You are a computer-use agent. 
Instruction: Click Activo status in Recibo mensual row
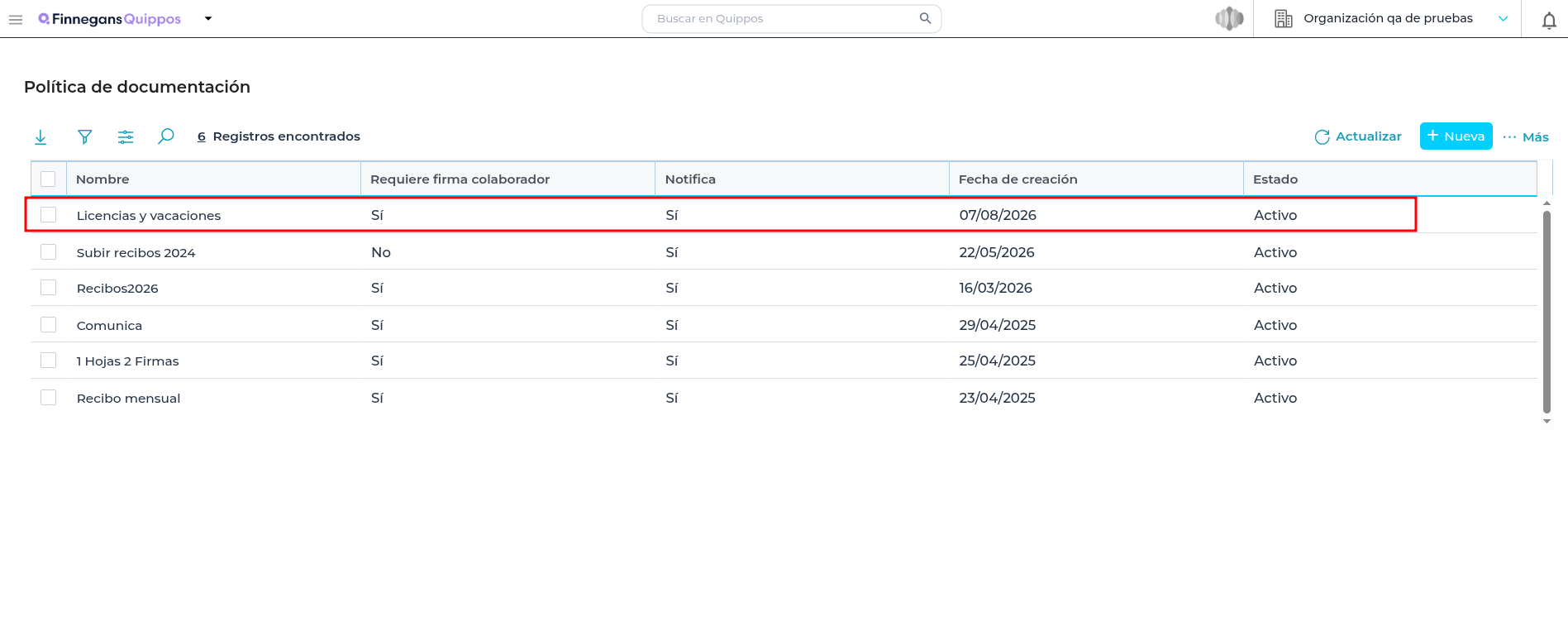(x=1275, y=398)
